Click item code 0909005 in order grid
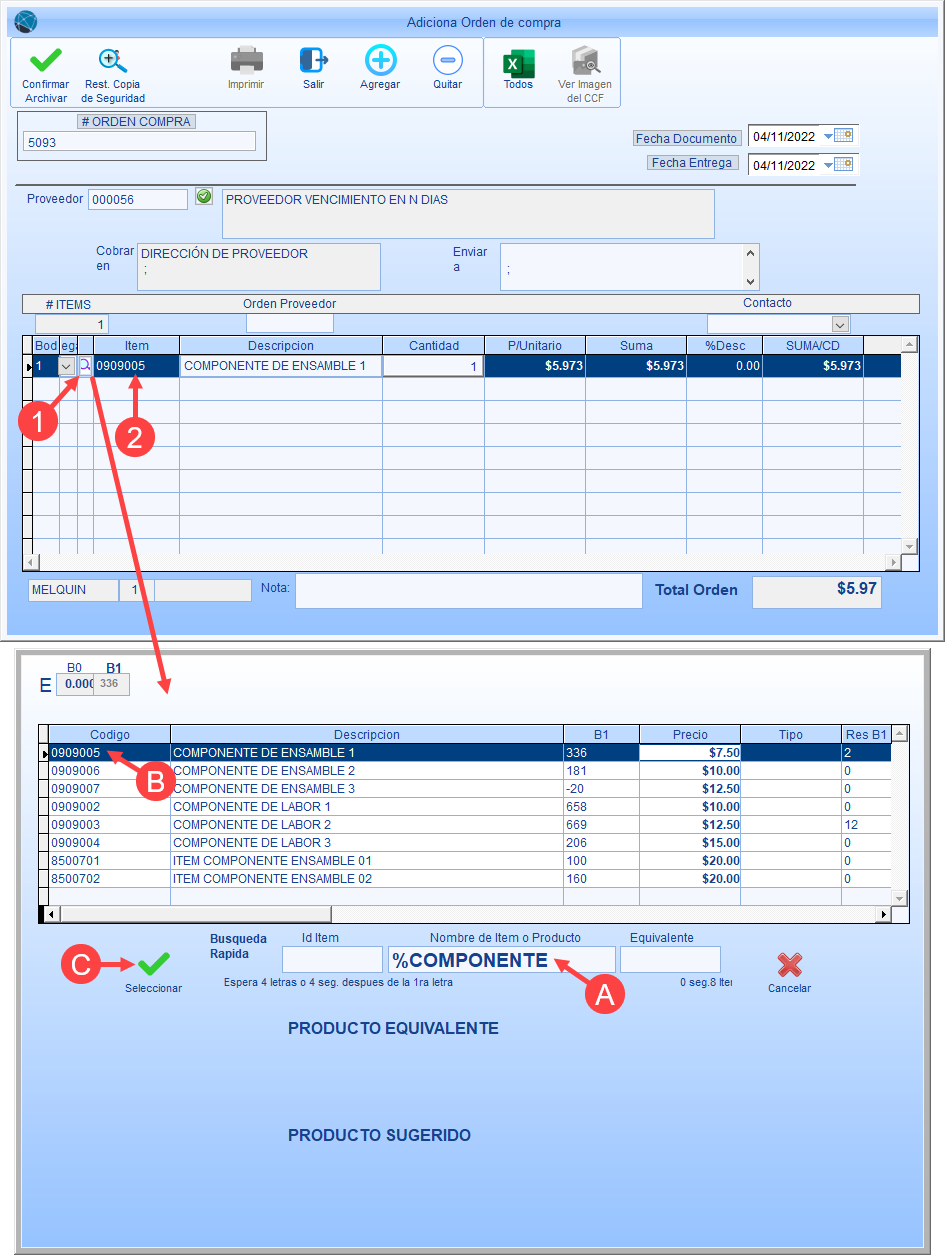This screenshot has width=945, height=1255. (x=121, y=366)
